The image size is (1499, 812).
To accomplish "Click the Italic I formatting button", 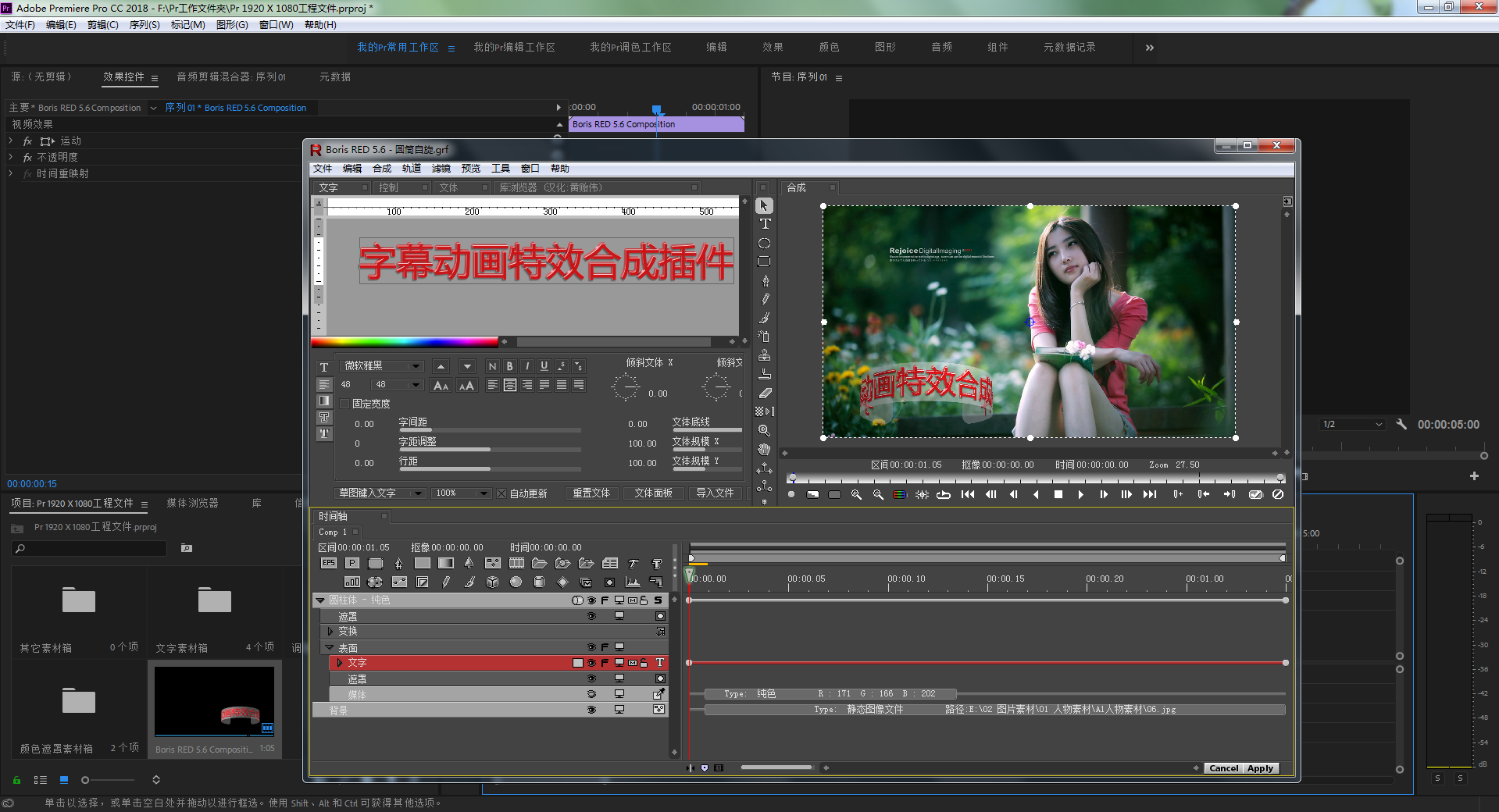I will (x=526, y=366).
